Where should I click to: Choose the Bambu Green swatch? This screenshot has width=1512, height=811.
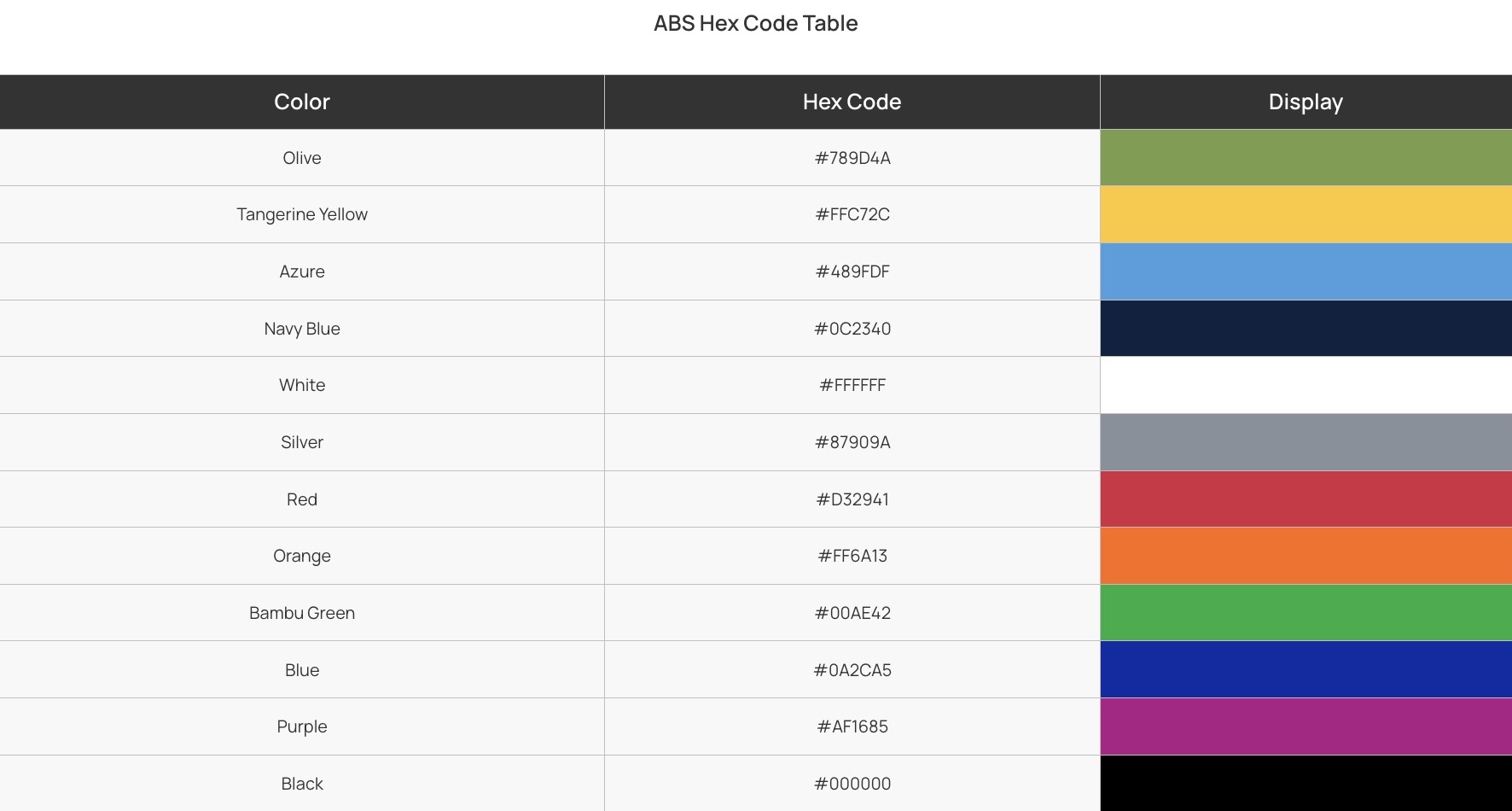coord(1306,613)
